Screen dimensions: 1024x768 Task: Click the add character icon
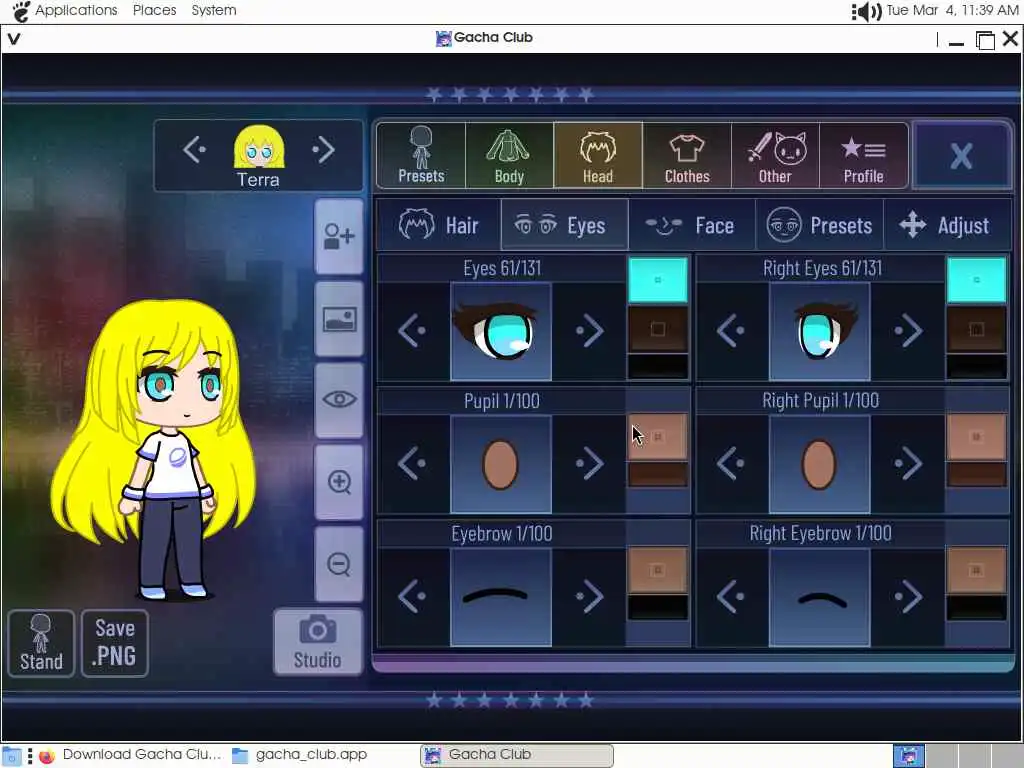click(339, 236)
